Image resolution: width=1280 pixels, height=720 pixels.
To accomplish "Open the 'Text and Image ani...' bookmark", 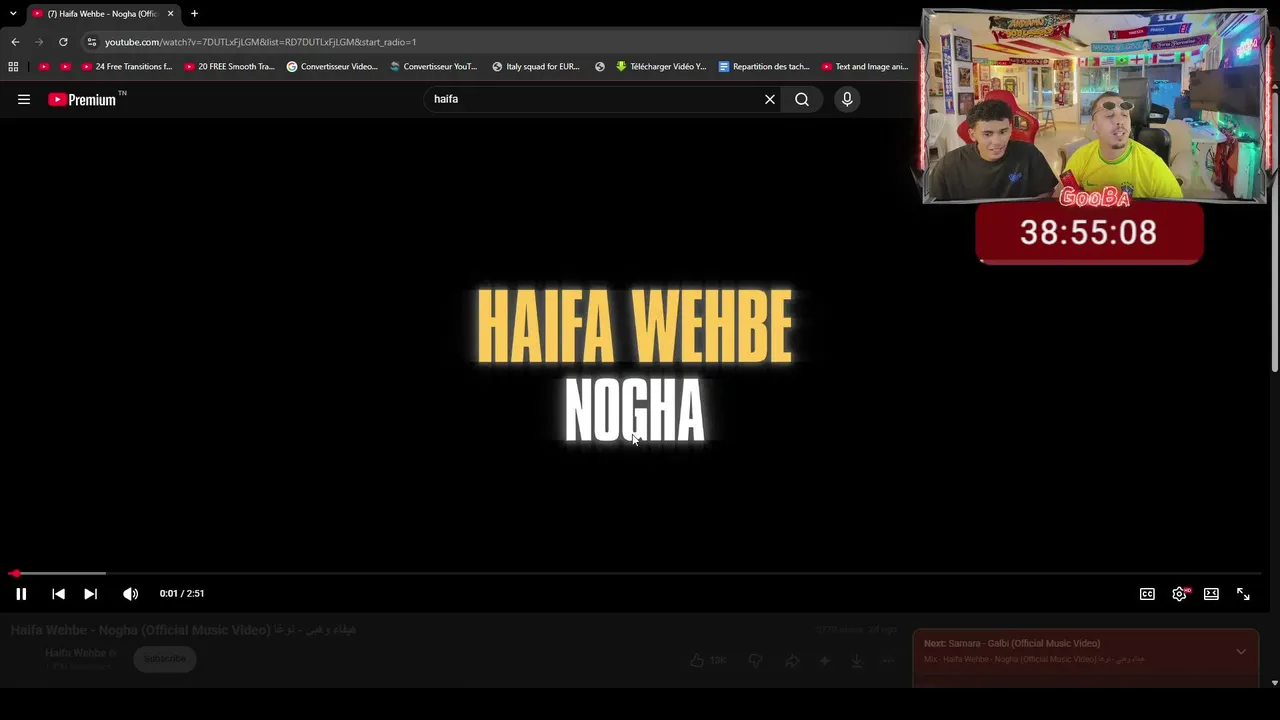I will click(865, 67).
